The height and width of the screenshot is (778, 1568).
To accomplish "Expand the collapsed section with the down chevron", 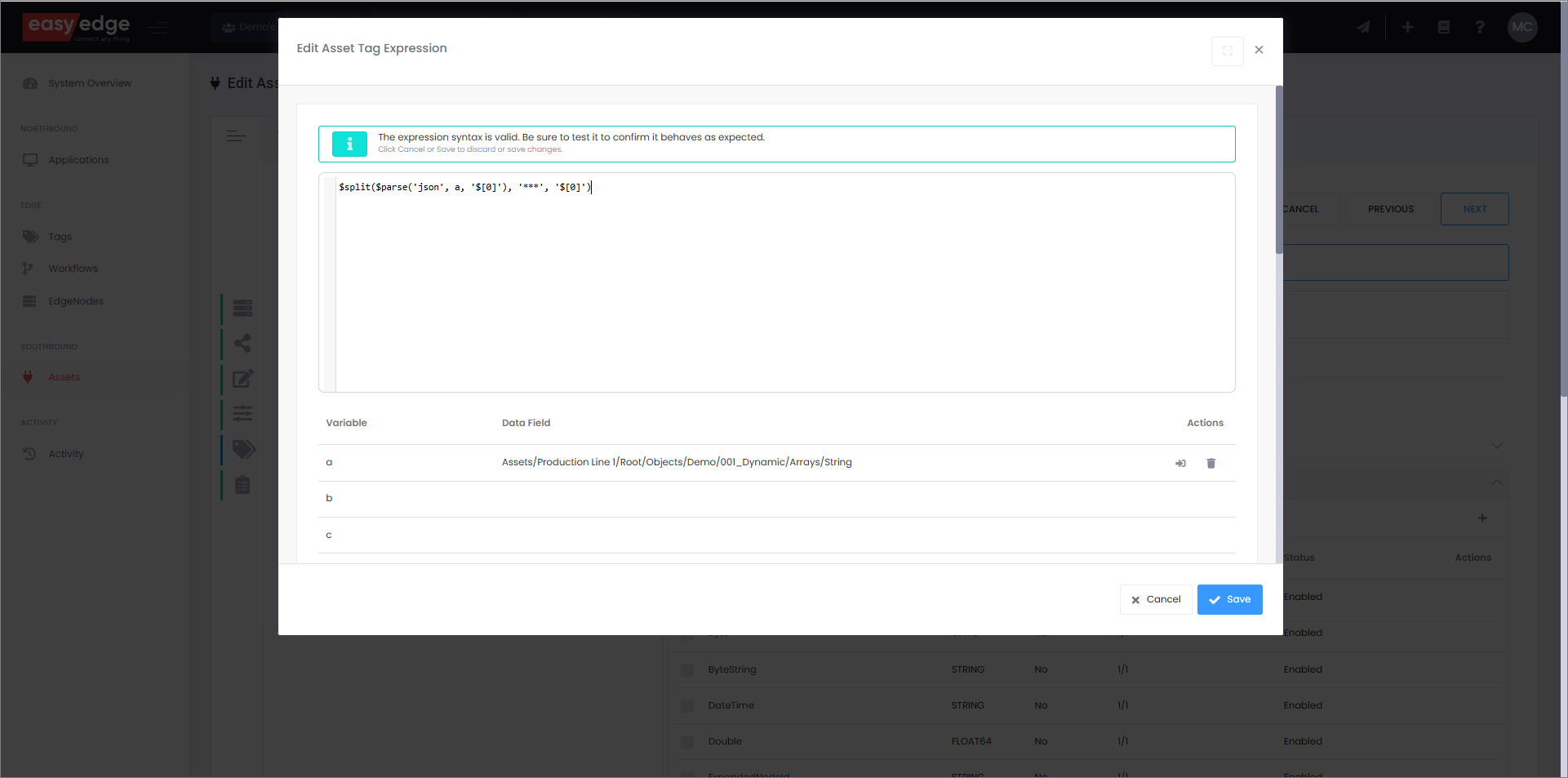I will (1496, 446).
